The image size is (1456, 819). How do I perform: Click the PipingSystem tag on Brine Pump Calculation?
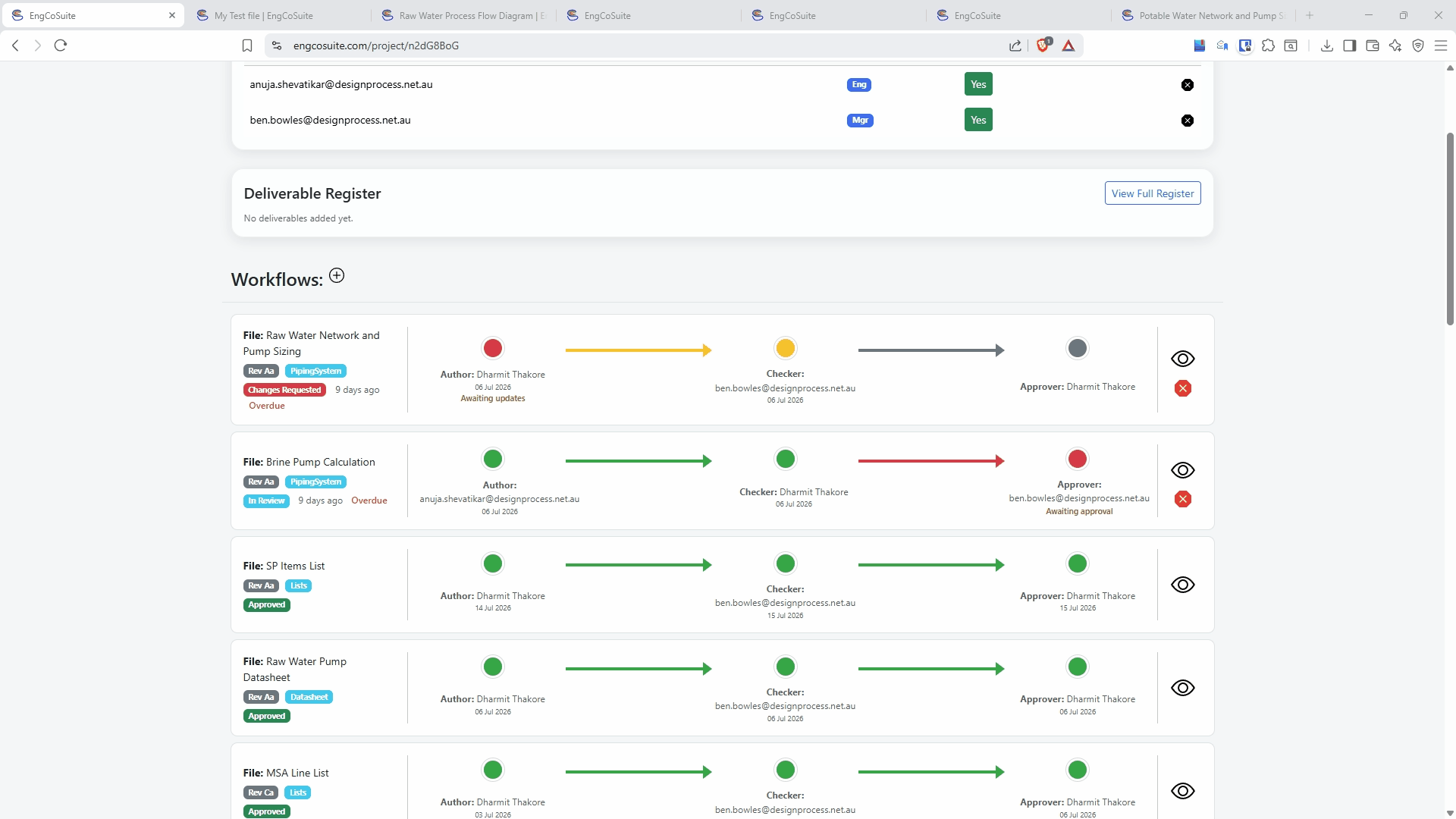[315, 482]
